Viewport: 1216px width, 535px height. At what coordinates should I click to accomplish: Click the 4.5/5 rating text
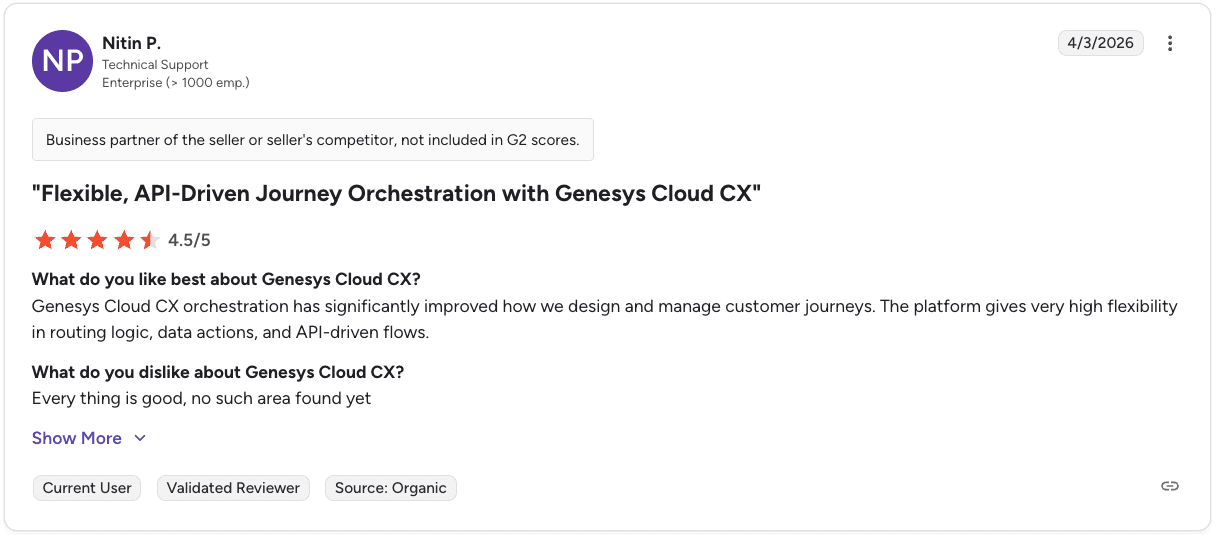click(x=189, y=240)
